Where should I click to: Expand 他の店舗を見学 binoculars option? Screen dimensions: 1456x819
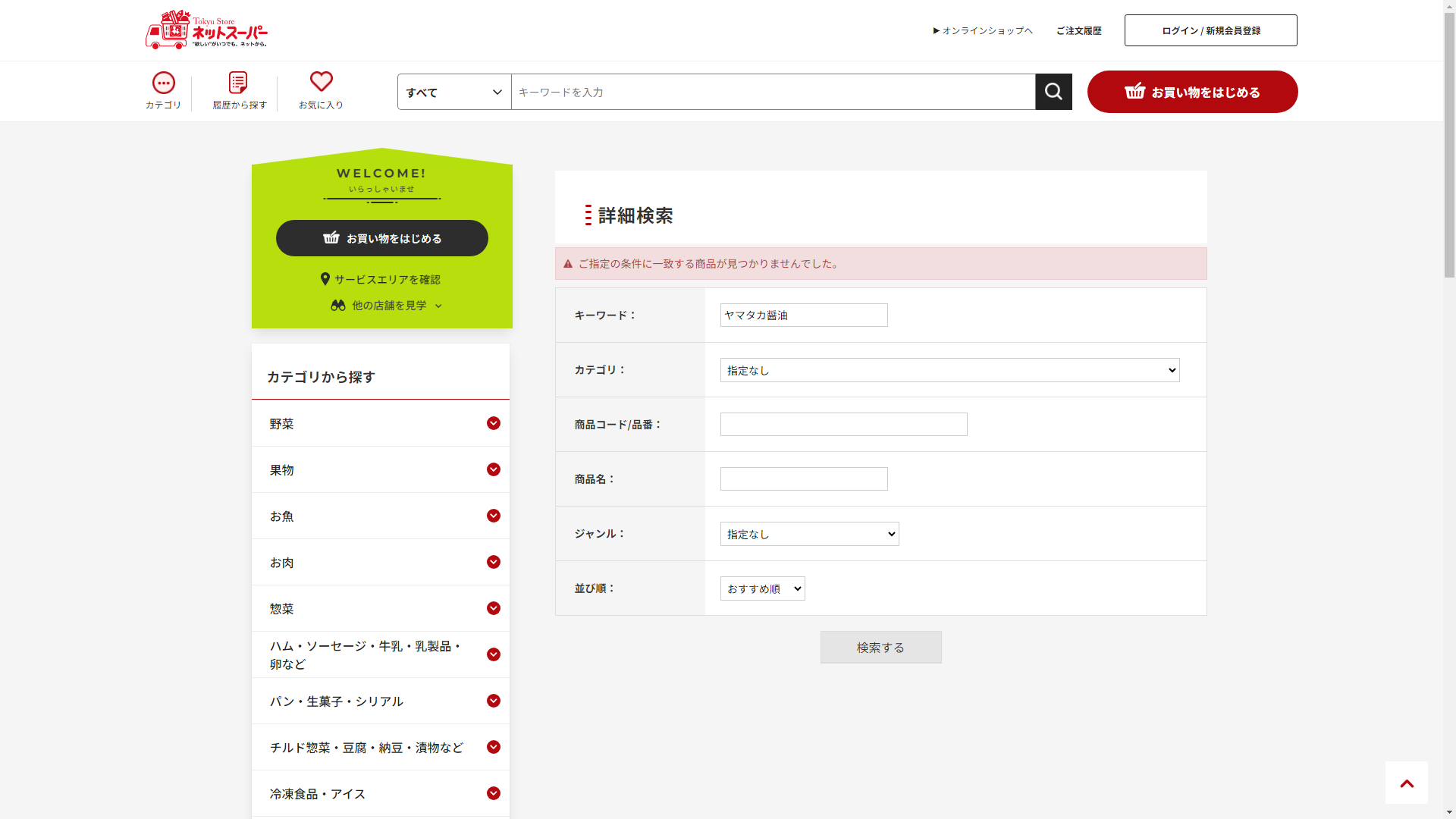pos(387,306)
